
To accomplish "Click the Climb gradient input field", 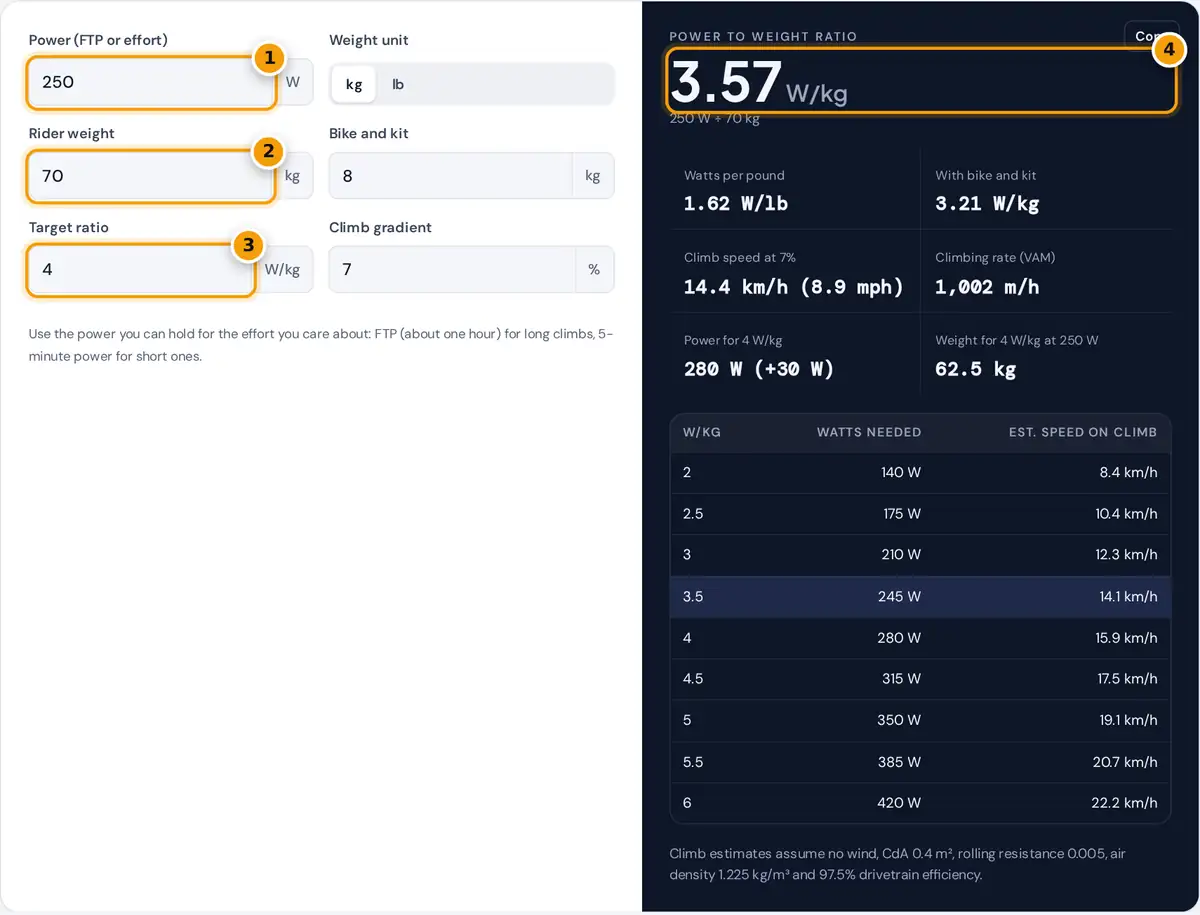I will [452, 270].
